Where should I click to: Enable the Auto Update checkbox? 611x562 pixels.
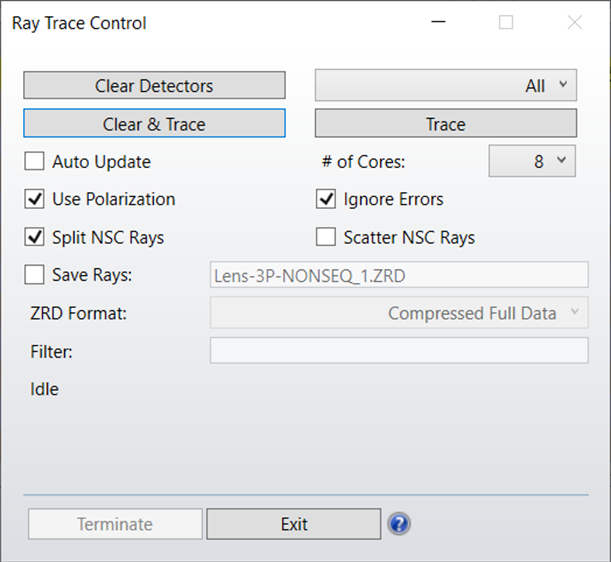[x=34, y=161]
